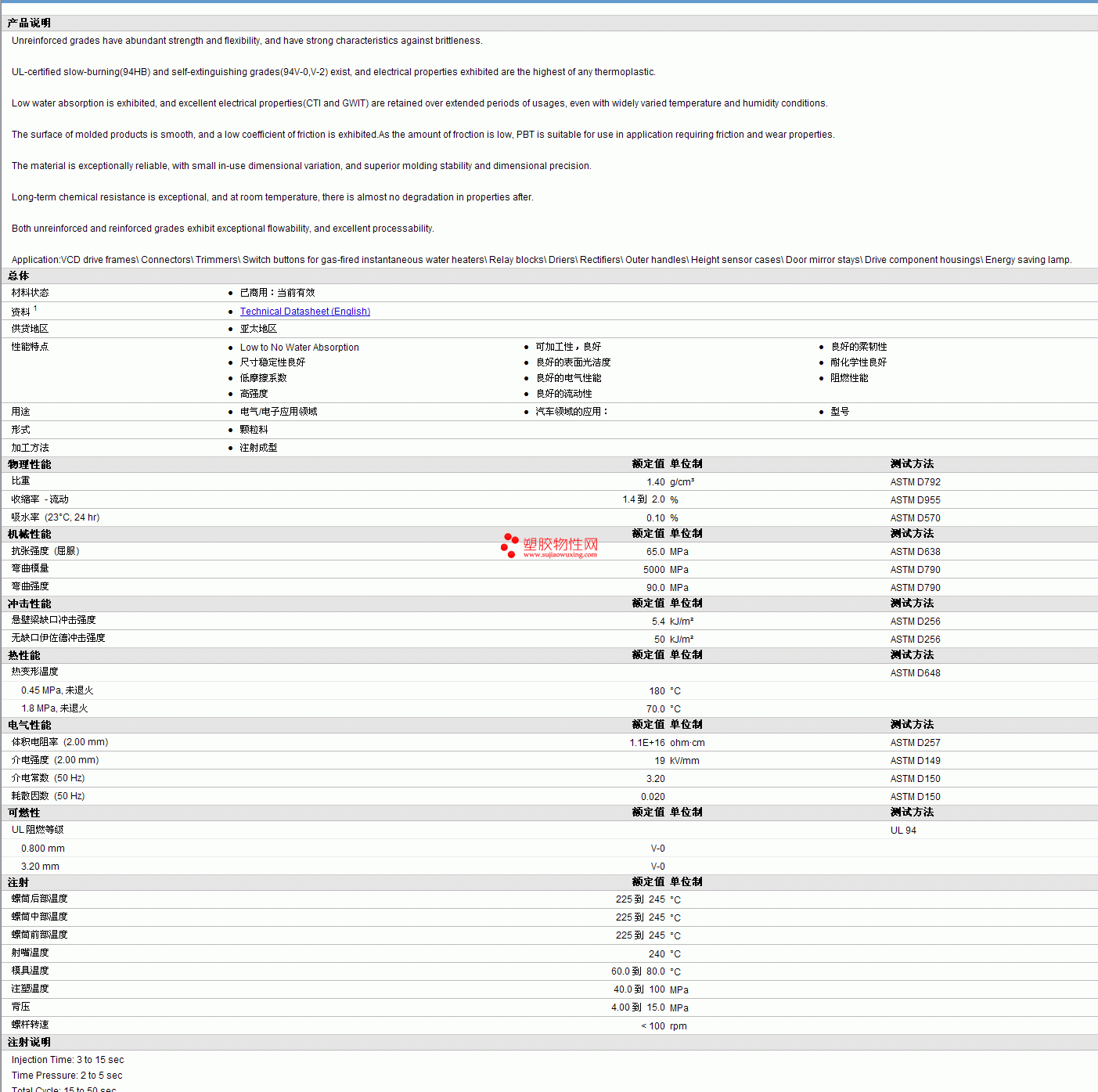
Task: Click the 模具温度 row label
Action: pos(30,971)
